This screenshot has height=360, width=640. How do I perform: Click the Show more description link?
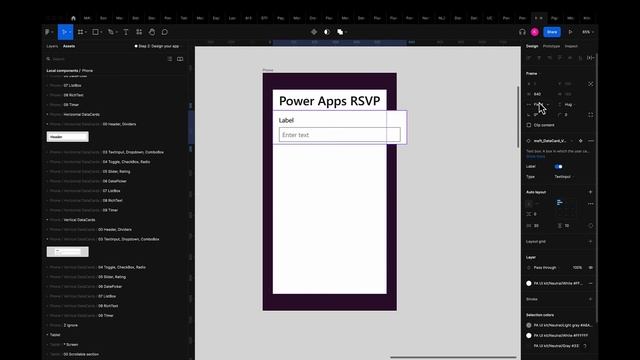tap(536, 156)
